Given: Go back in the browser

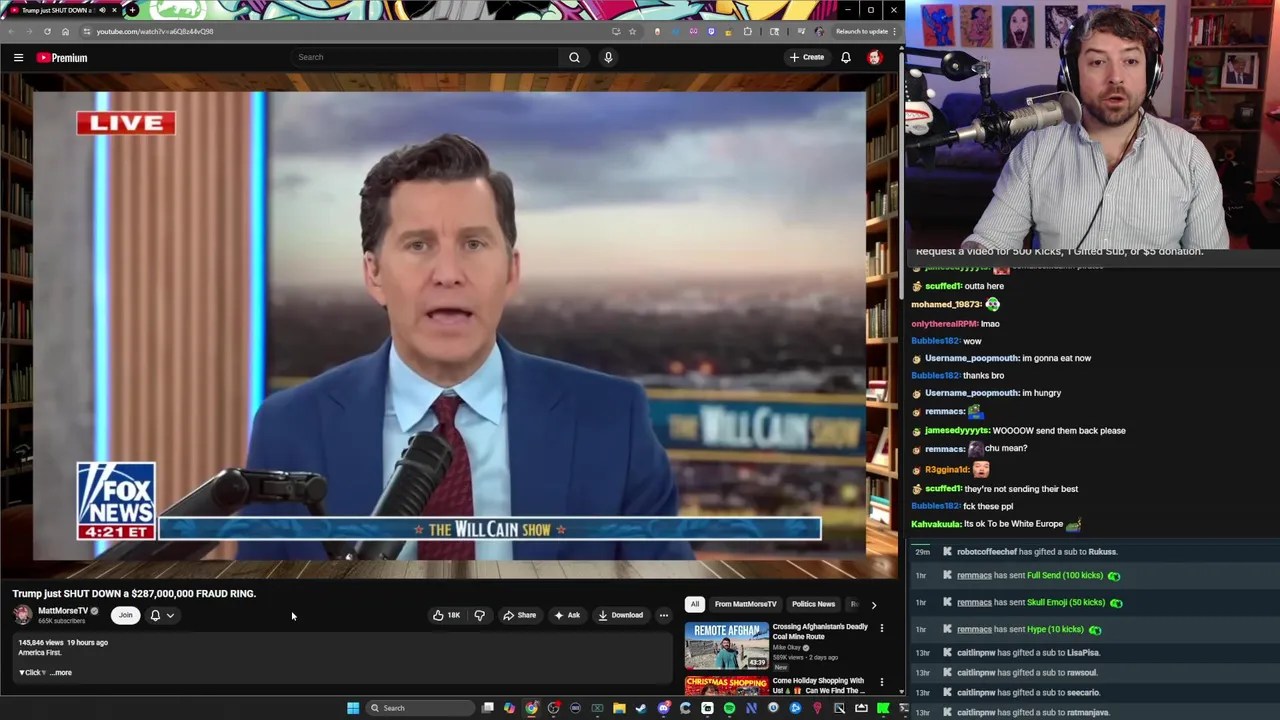Looking at the screenshot, I should tap(11, 31).
